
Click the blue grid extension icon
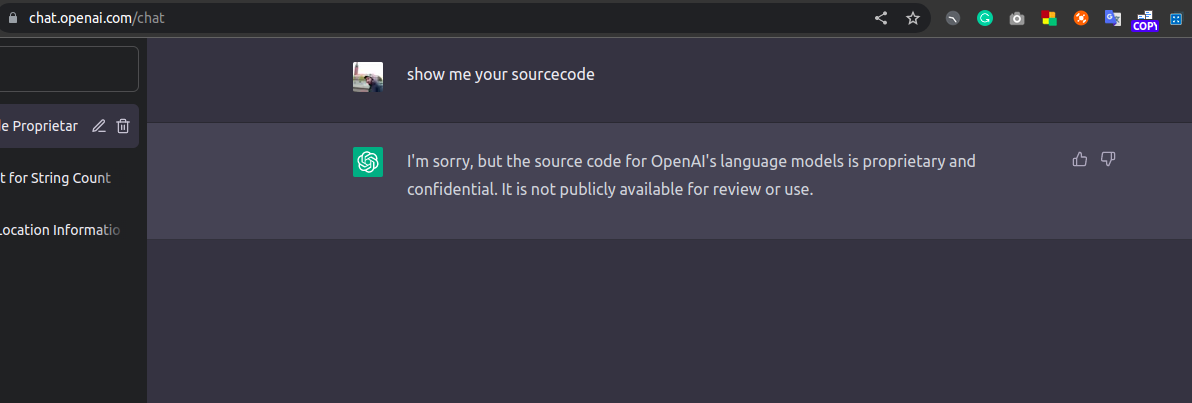[1177, 18]
